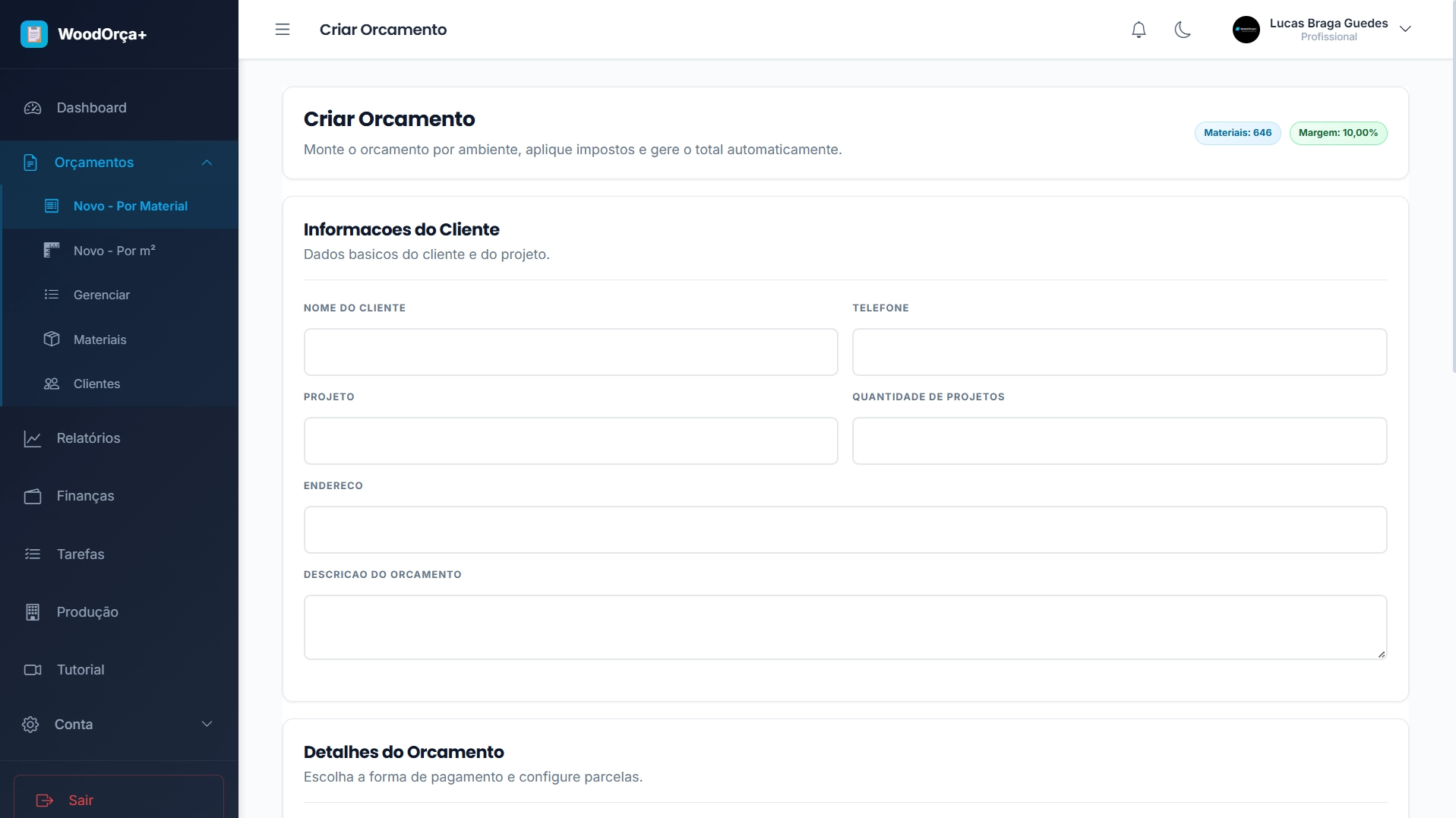Click the Materiais: 646 badge
Viewport: 1456px width, 818px height.
(1237, 133)
